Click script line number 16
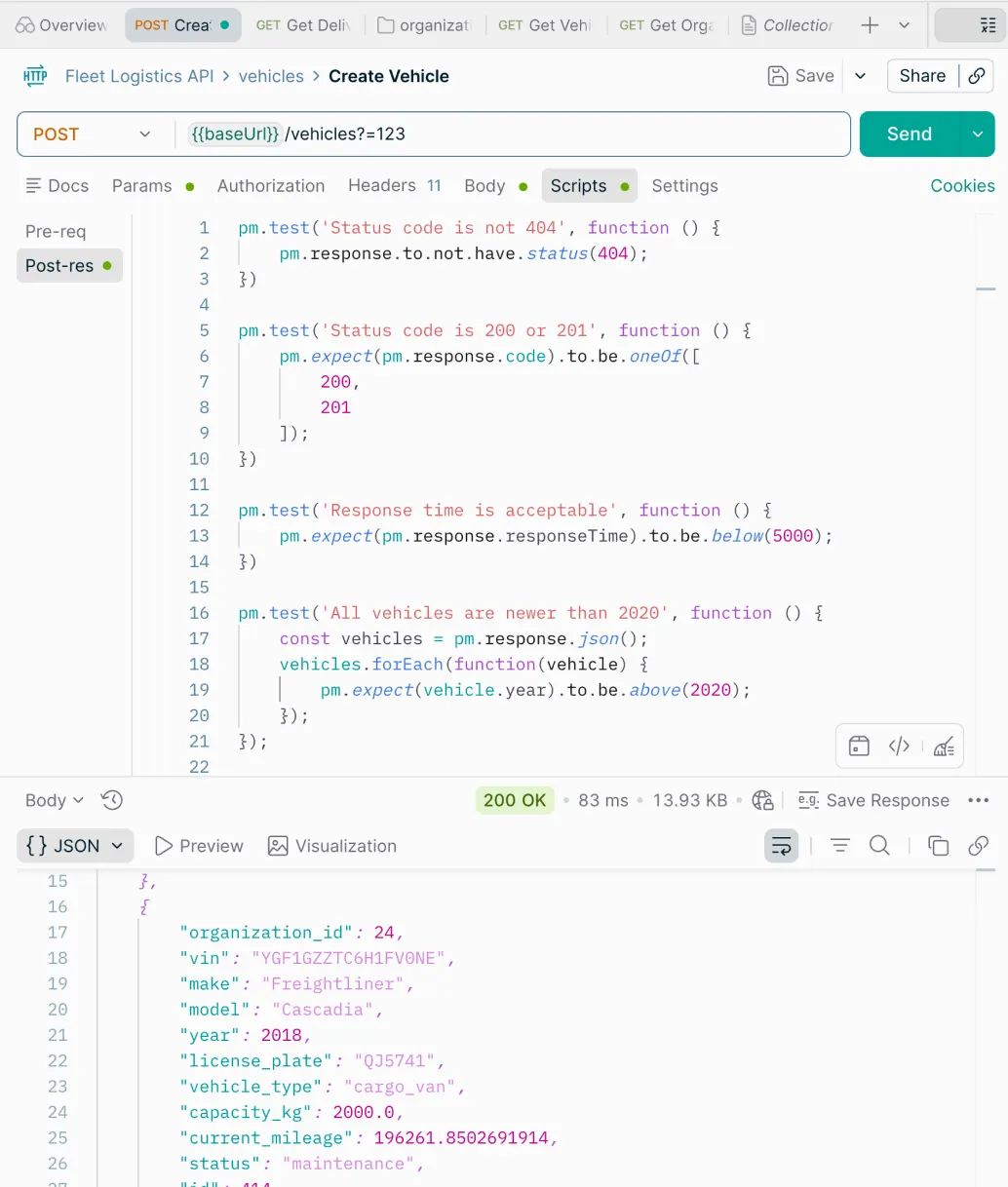 pyautogui.click(x=199, y=613)
